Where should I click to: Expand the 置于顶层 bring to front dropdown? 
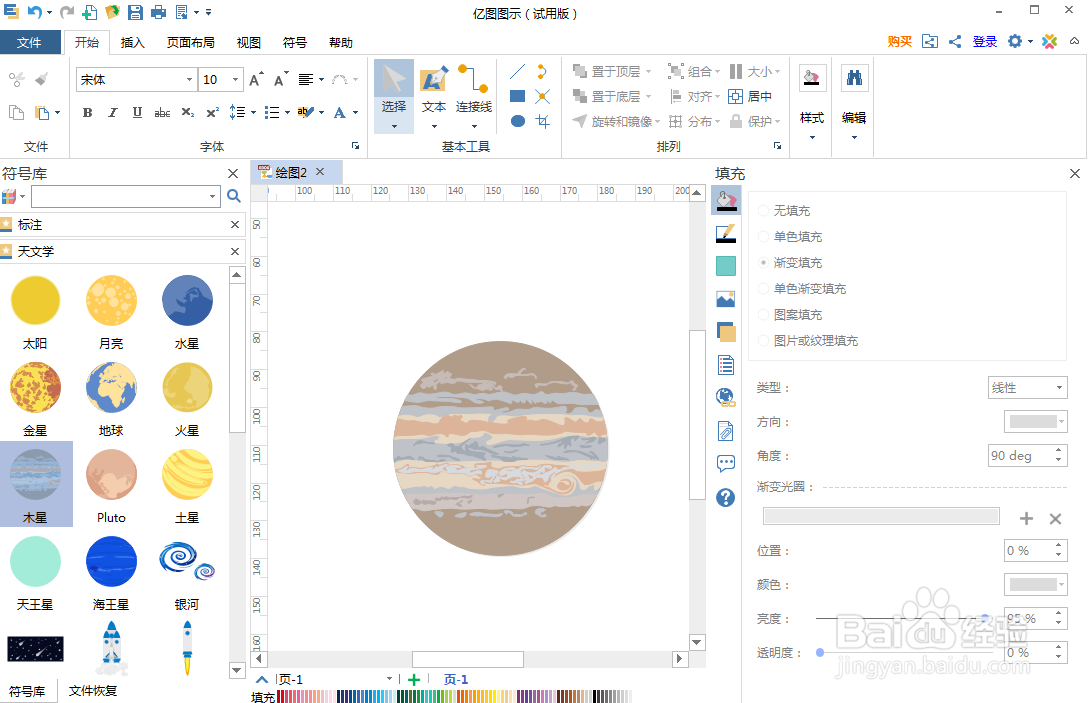pos(649,72)
